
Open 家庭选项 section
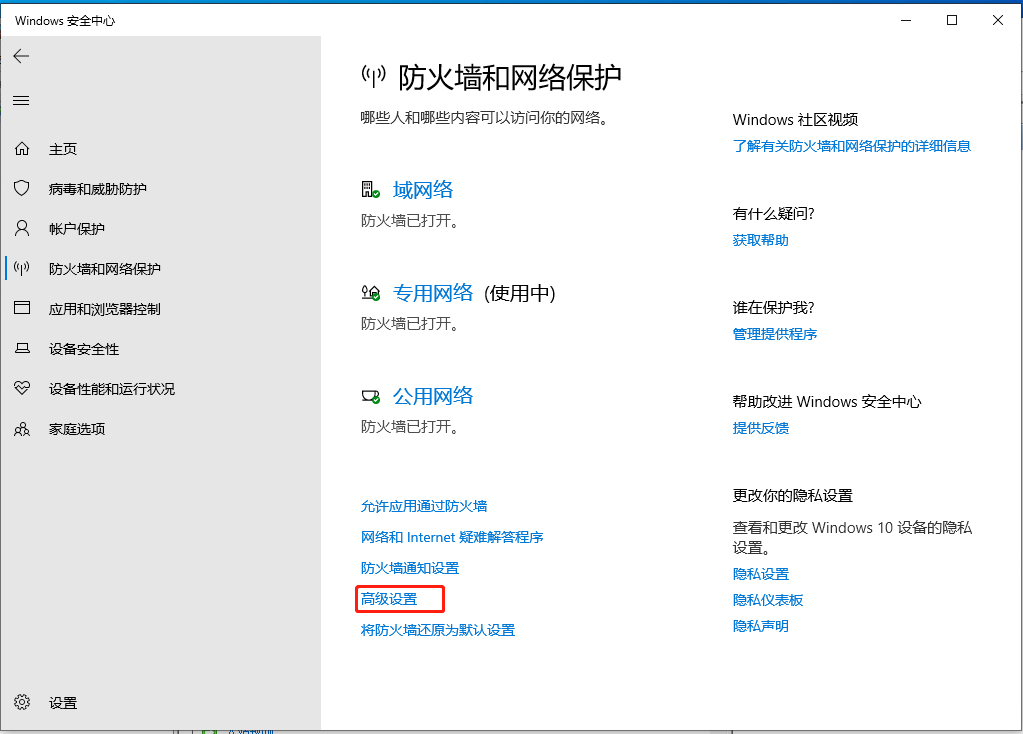pyautogui.click(x=77, y=429)
